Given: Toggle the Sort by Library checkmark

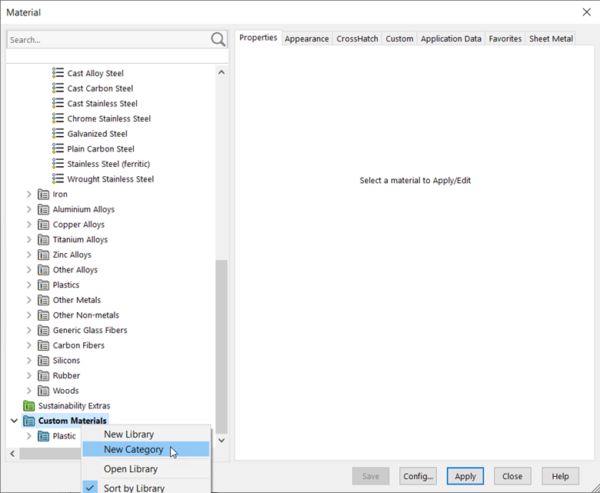Looking at the screenshot, I should pyautogui.click(x=90, y=488).
